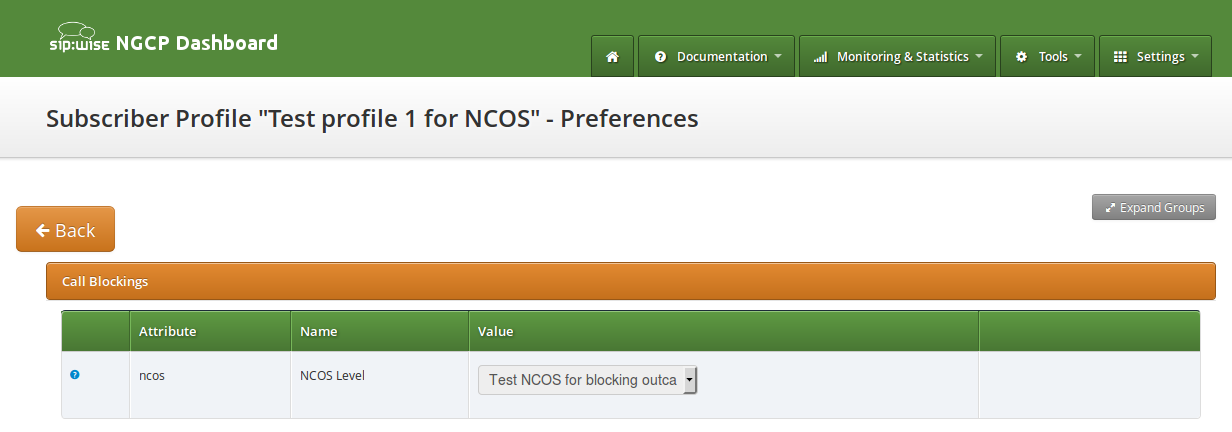Viewport: 1232px width, 432px height.
Task: Click the caret after Documentation
Action: point(778,57)
